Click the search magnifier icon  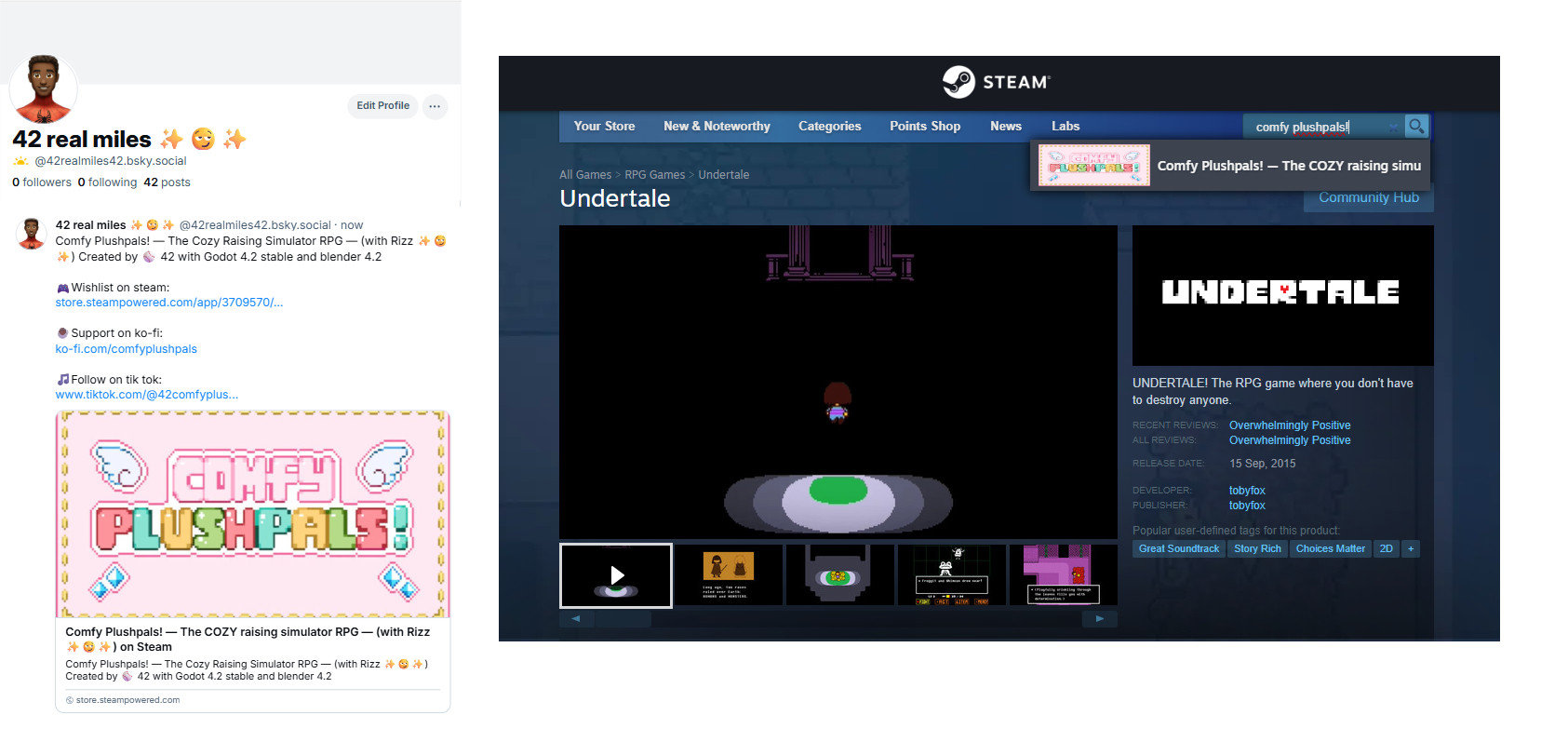tap(1415, 126)
